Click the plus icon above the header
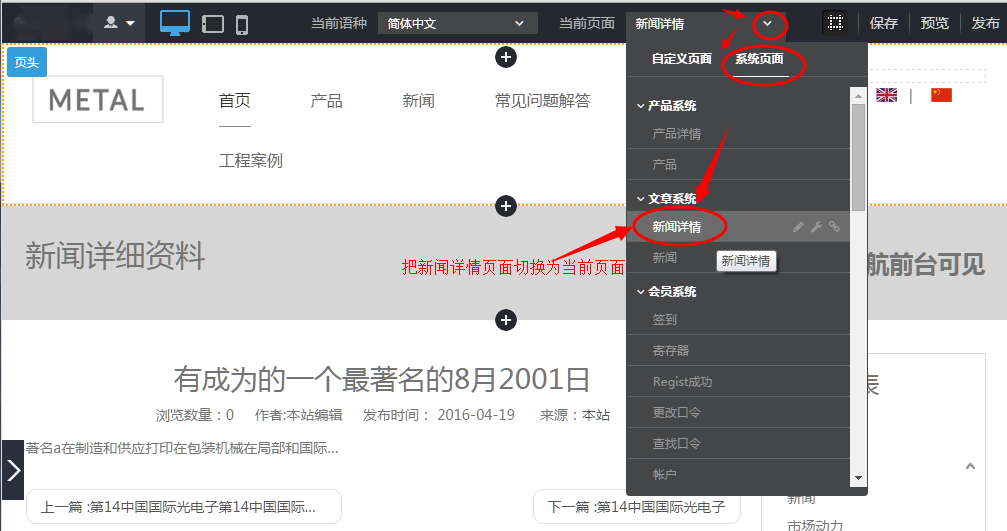The image size is (1007, 531). tap(506, 57)
